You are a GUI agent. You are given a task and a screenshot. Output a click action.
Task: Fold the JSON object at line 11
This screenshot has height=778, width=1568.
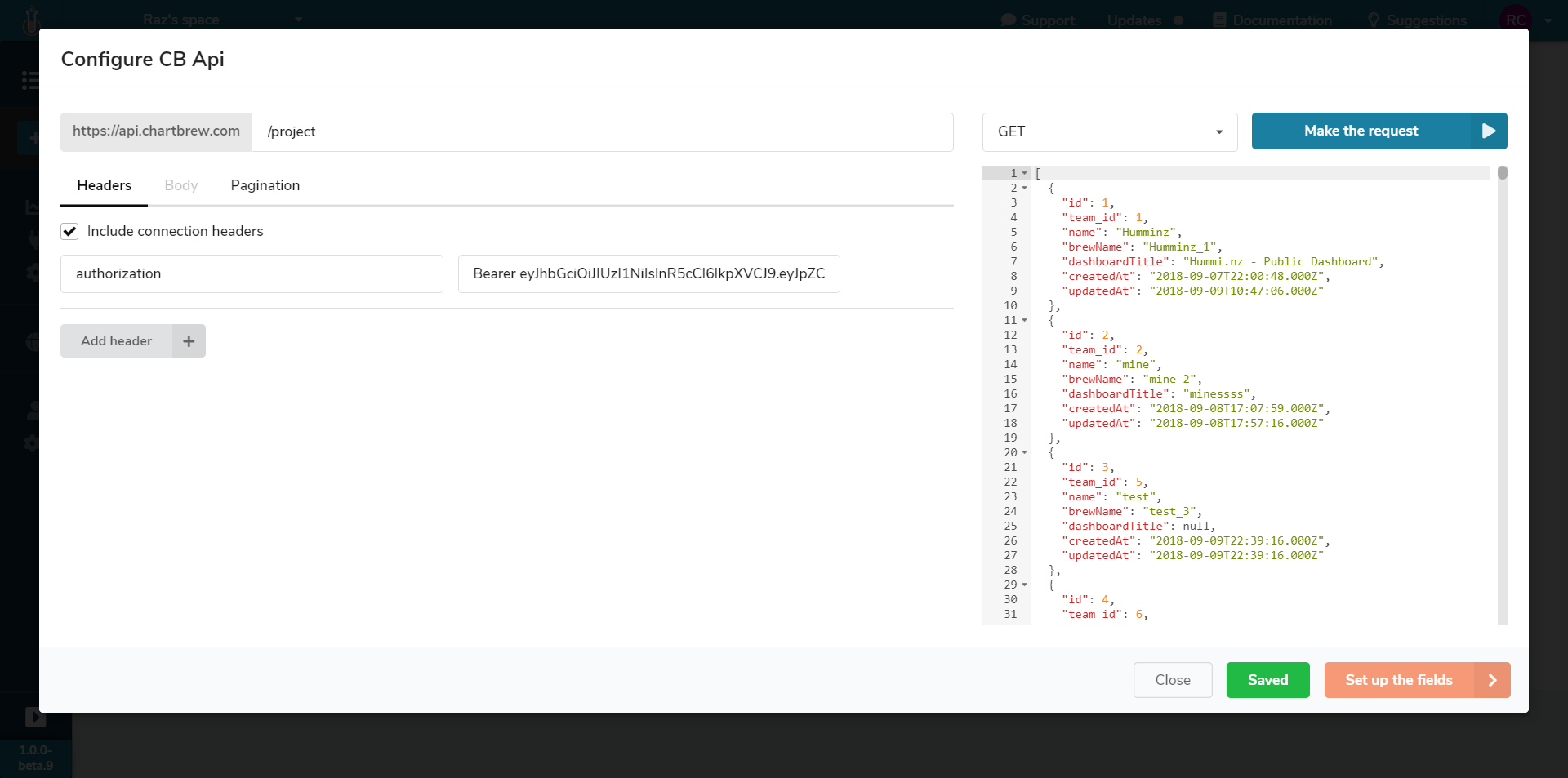pyautogui.click(x=1025, y=320)
